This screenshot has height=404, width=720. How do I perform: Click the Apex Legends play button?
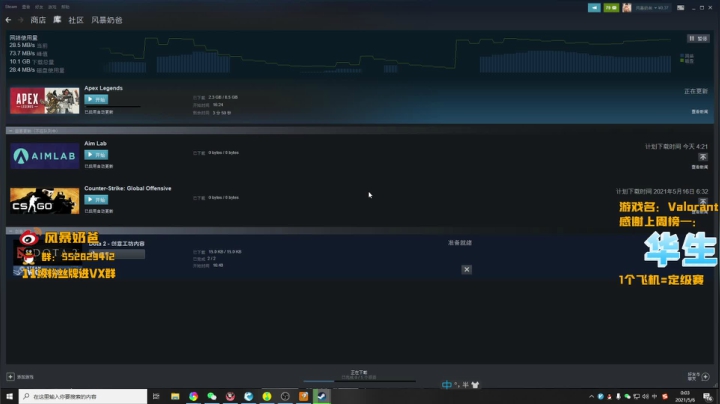pos(96,99)
